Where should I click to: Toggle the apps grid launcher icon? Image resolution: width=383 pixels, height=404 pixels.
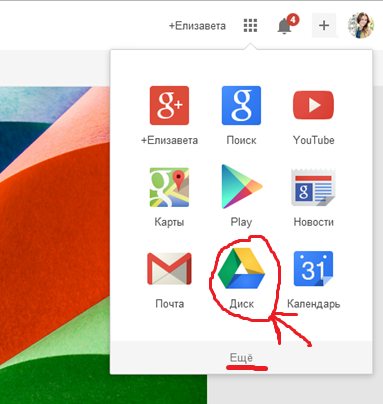pyautogui.click(x=250, y=25)
